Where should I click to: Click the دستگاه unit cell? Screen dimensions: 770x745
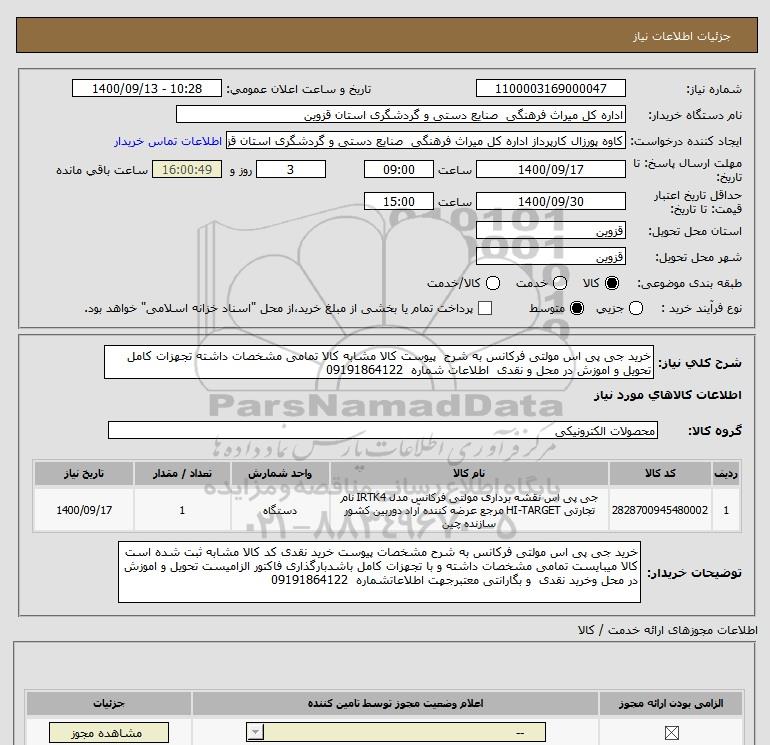point(280,510)
